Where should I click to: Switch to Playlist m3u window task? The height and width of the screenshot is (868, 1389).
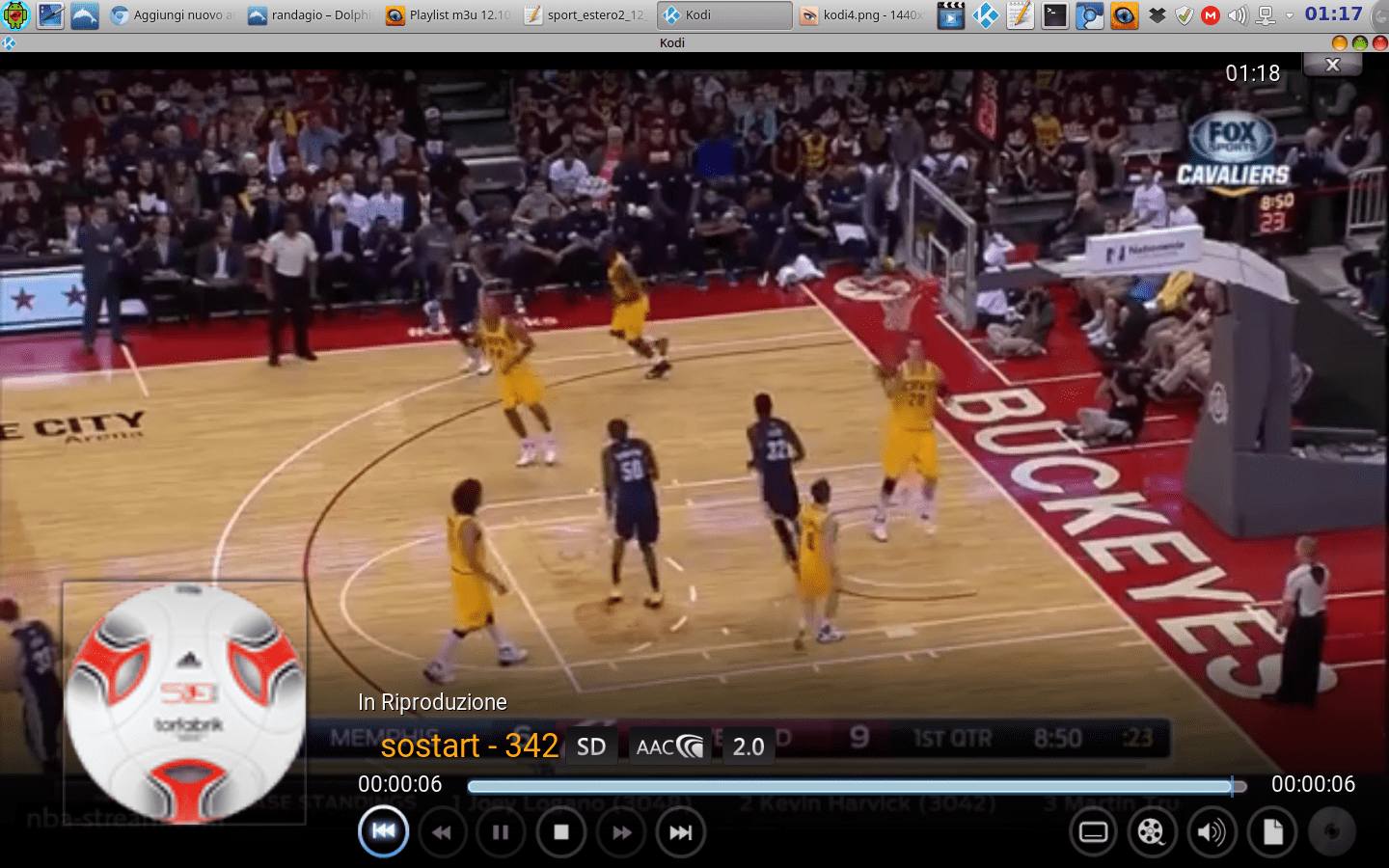(449, 14)
